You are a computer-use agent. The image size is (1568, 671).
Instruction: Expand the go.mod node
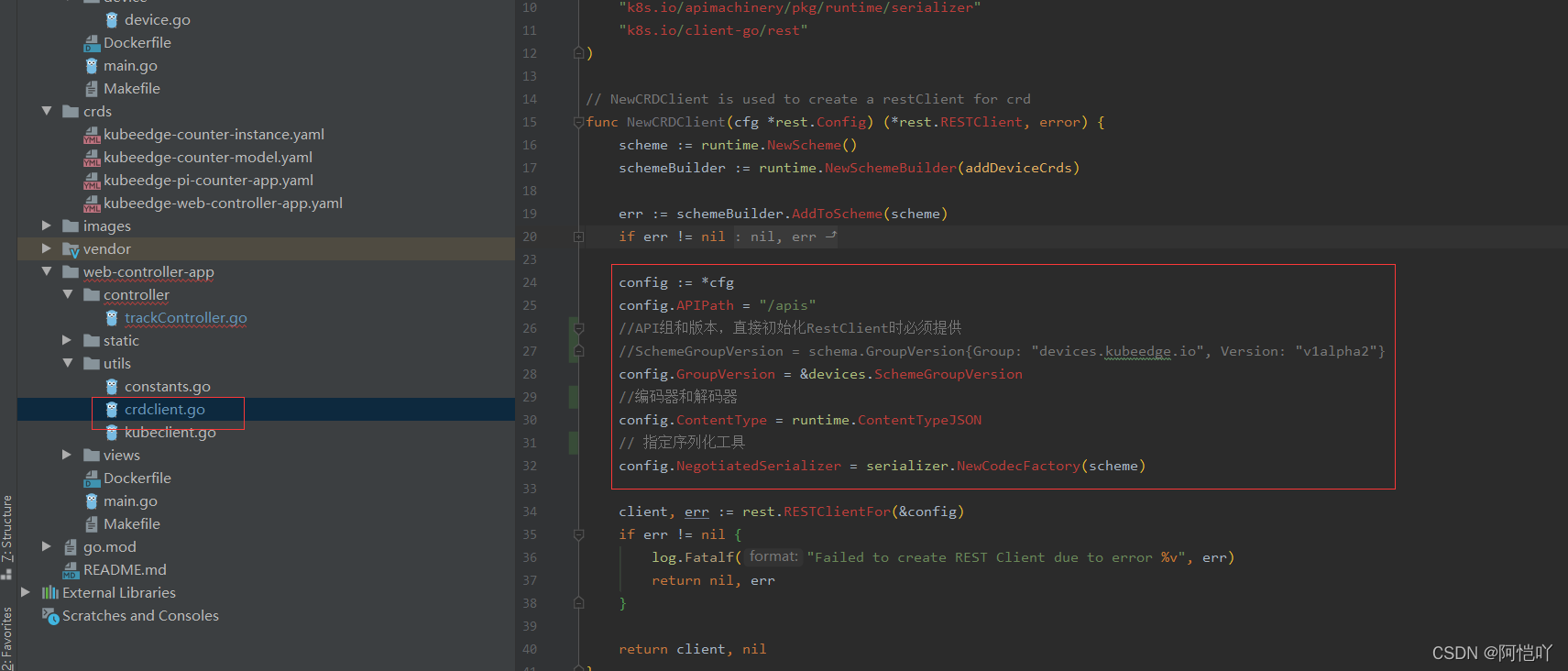(x=47, y=546)
